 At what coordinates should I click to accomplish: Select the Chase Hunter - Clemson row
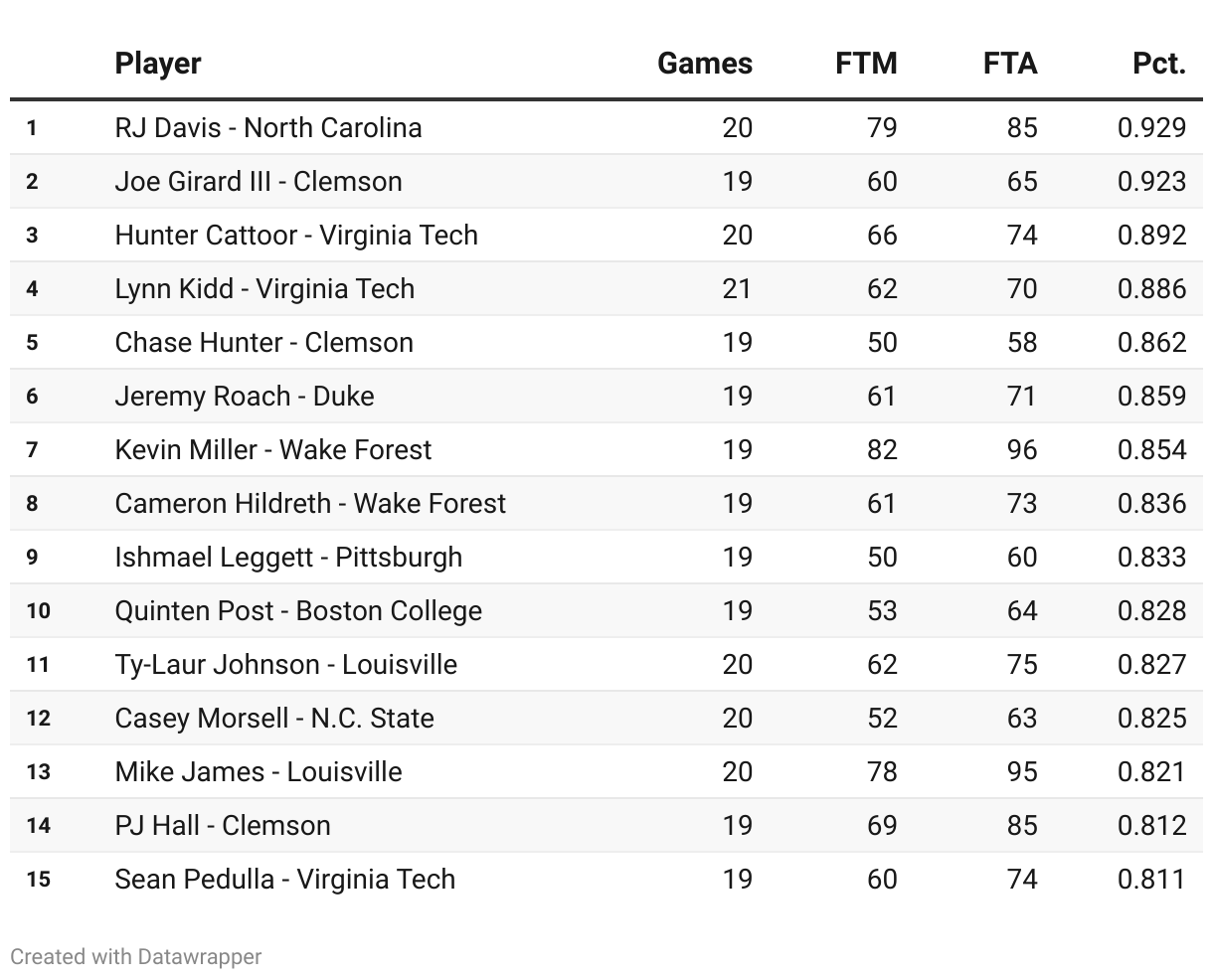tap(263, 342)
